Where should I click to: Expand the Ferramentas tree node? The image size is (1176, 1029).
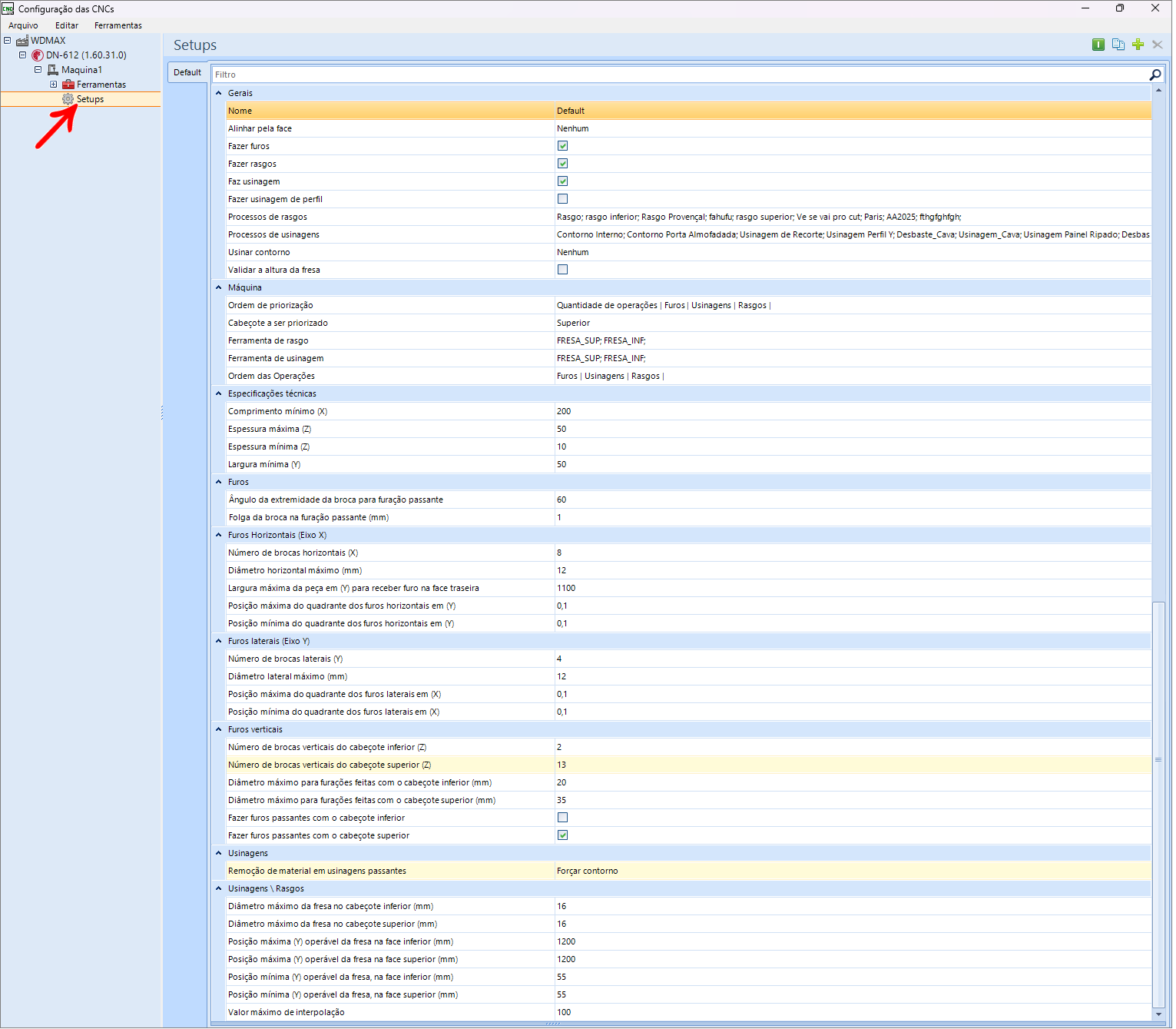[53, 85]
